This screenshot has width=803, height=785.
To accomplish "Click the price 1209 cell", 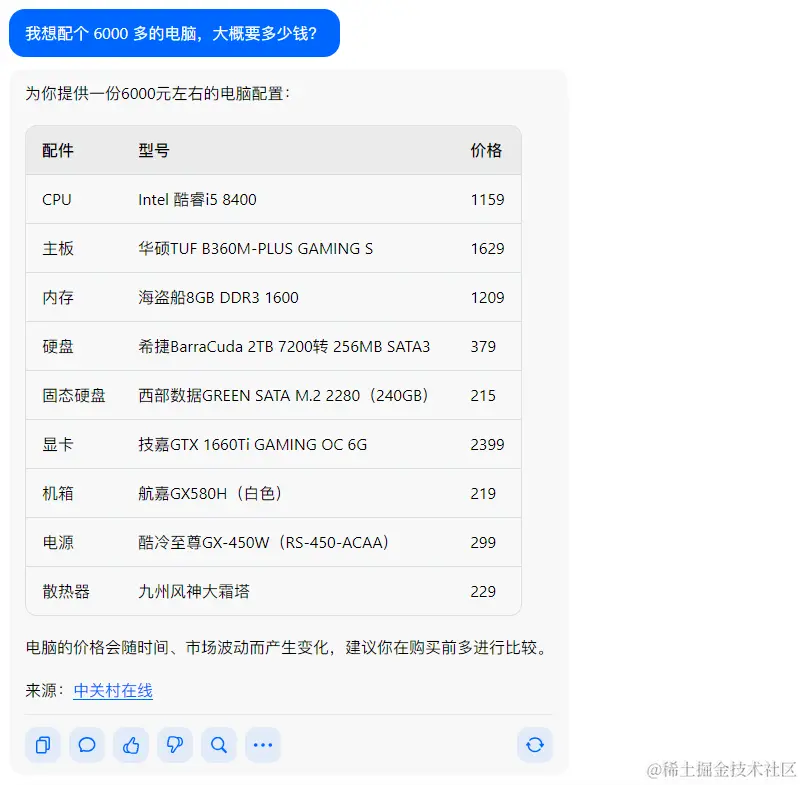I will pos(488,298).
